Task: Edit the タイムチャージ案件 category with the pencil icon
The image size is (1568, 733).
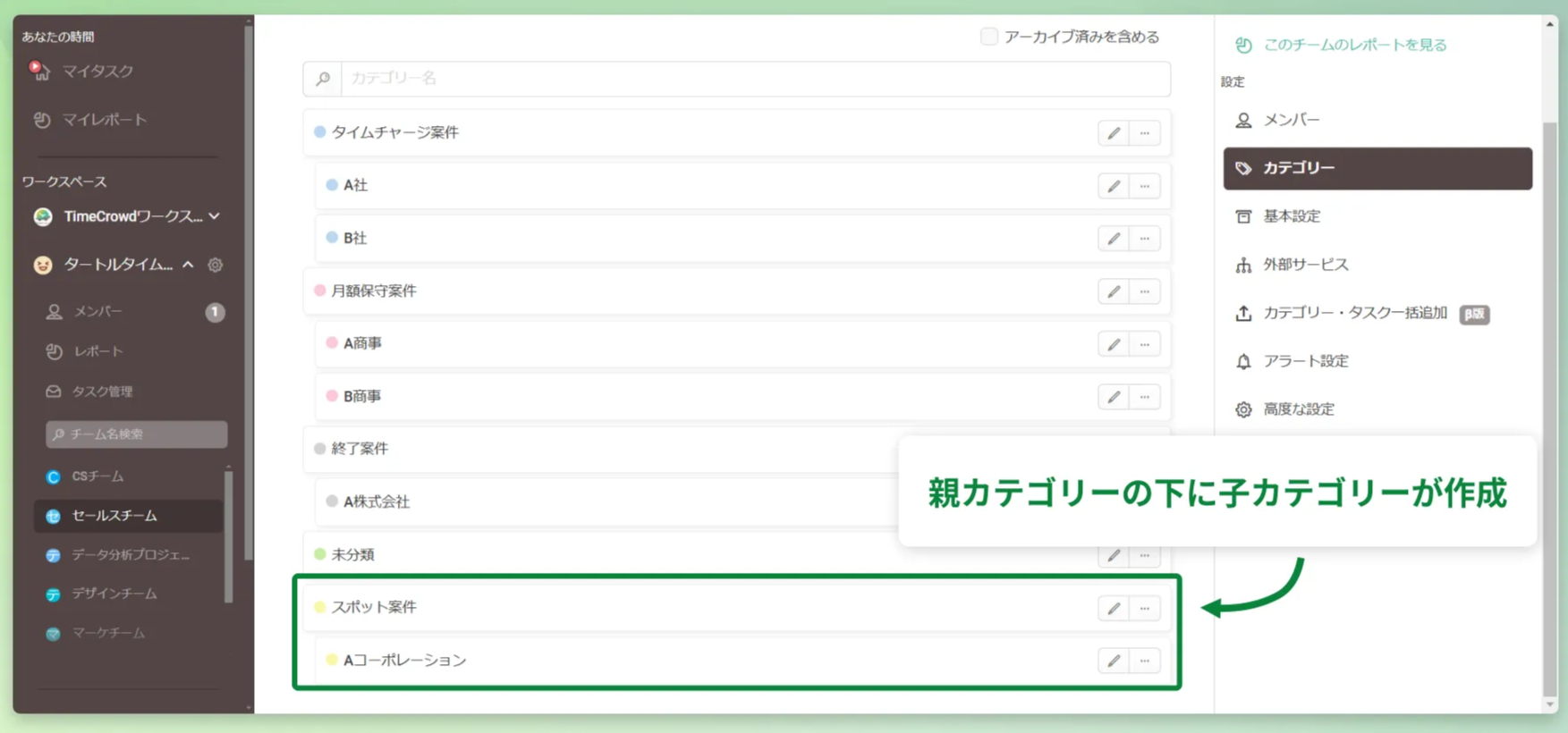Action: (x=1113, y=132)
